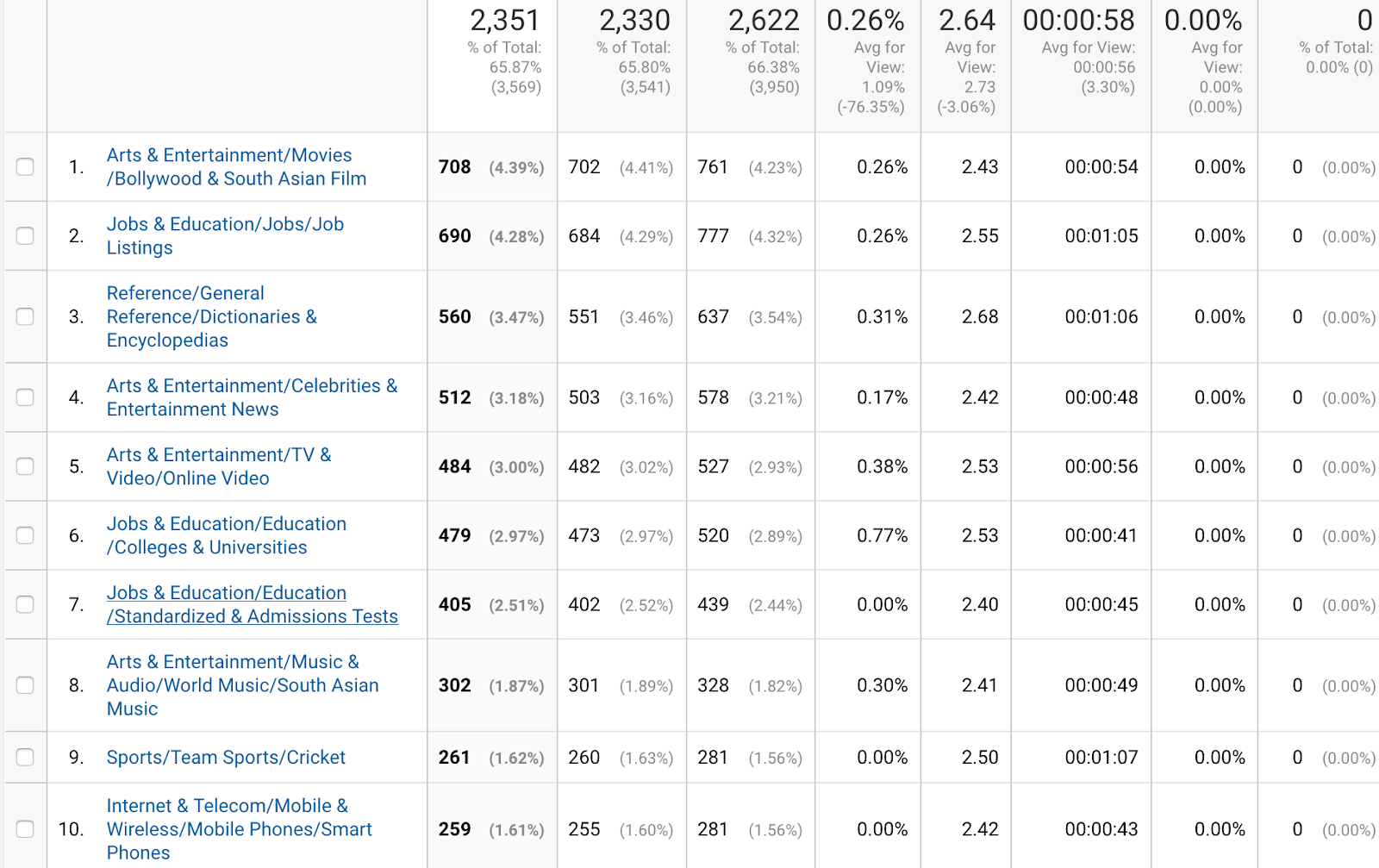Tick the checkbox for Bollywood & South Asian Film row
The image size is (1379, 868).
click(x=25, y=166)
